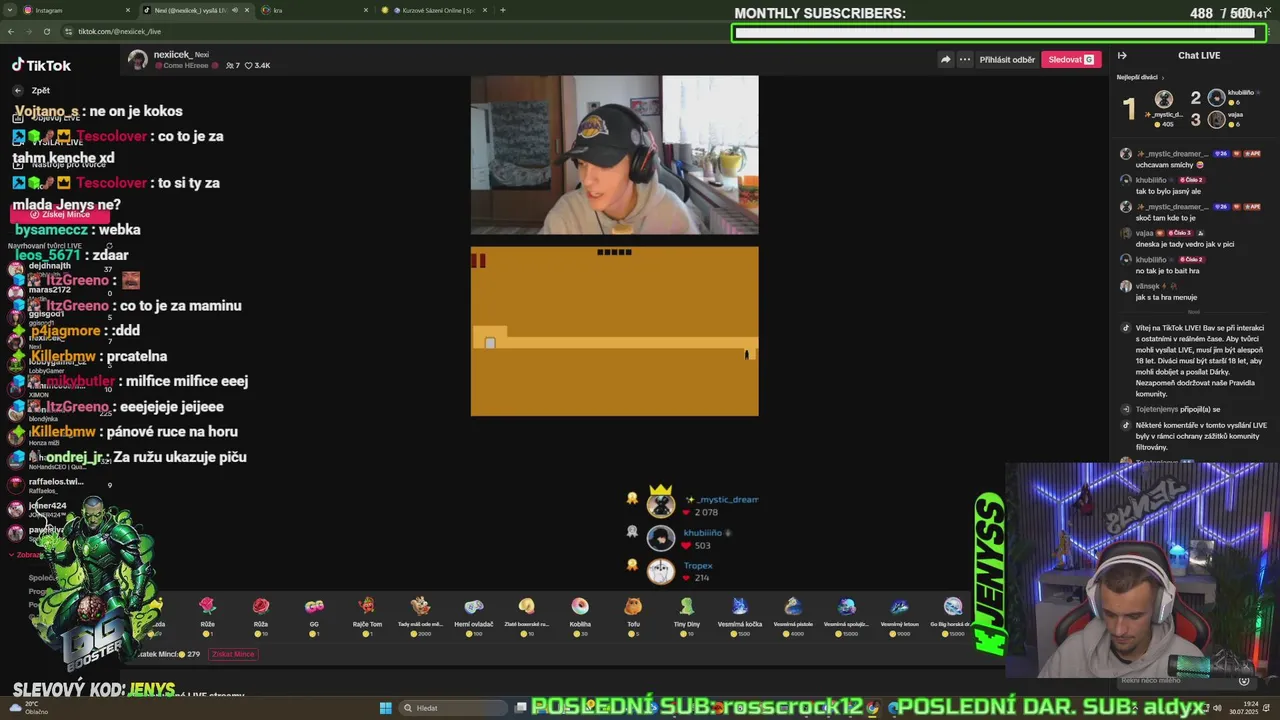
Task: Open chat user vănsęk's name
Action: coord(1147,286)
